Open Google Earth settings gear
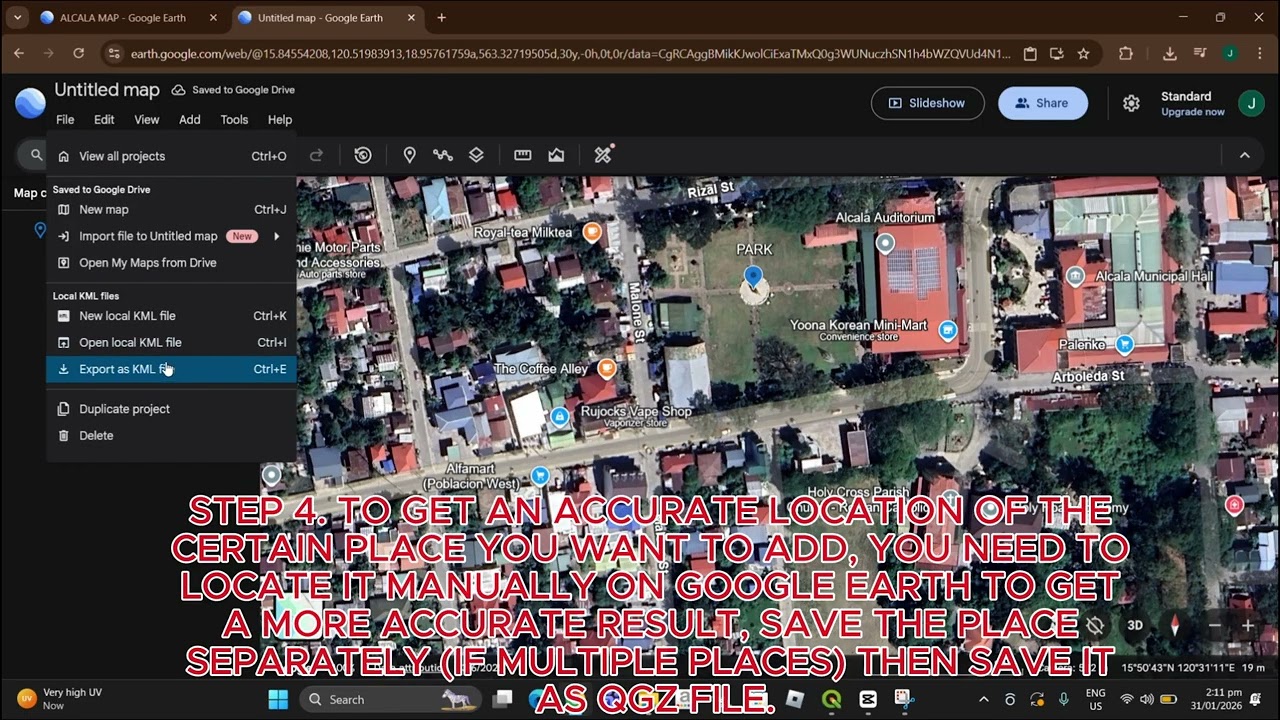Screen dimensions: 1280x720 click(x=1131, y=103)
